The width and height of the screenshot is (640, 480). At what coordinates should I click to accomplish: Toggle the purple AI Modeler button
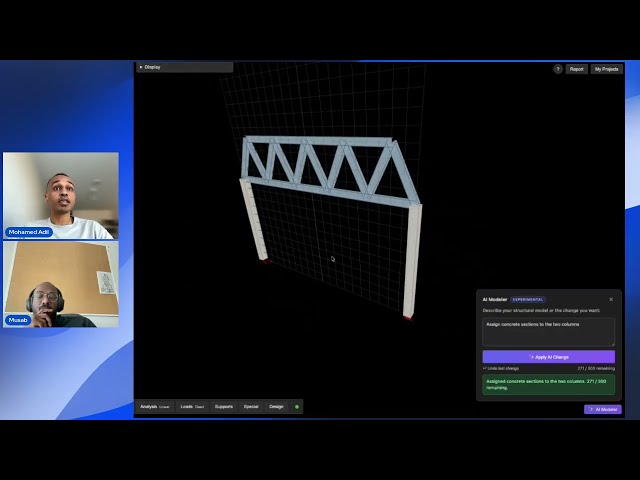[x=602, y=409]
